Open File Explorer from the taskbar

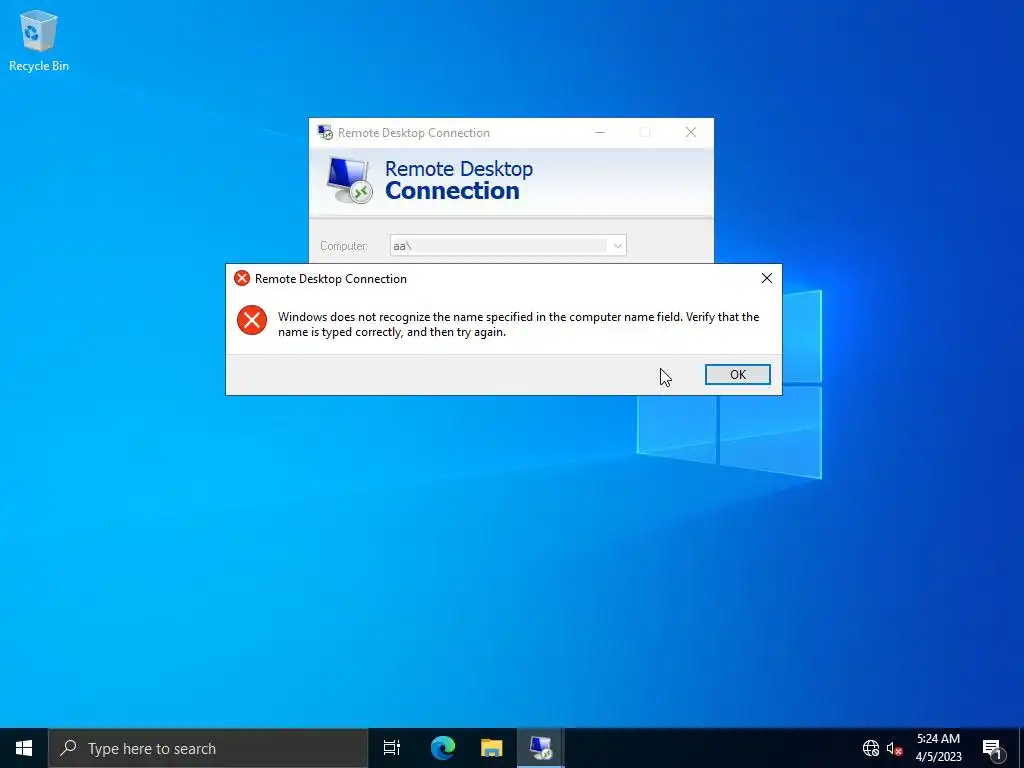click(x=492, y=748)
